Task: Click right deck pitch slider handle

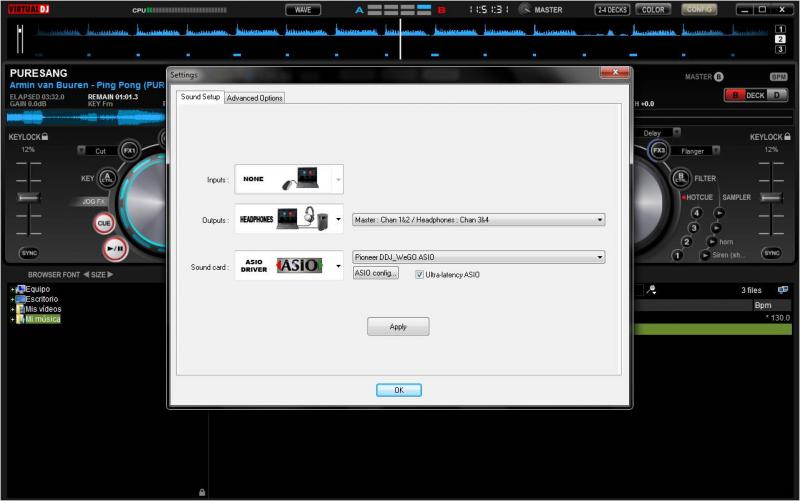Action: tap(771, 197)
